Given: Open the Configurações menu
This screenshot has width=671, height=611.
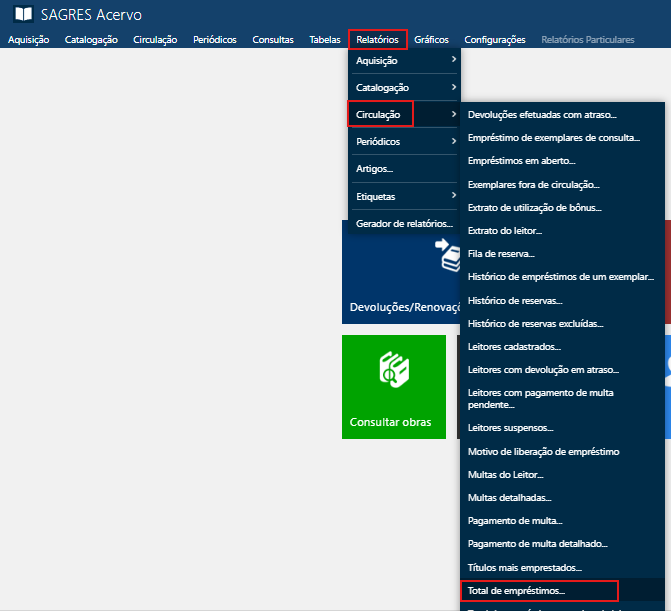Looking at the screenshot, I should (494, 40).
